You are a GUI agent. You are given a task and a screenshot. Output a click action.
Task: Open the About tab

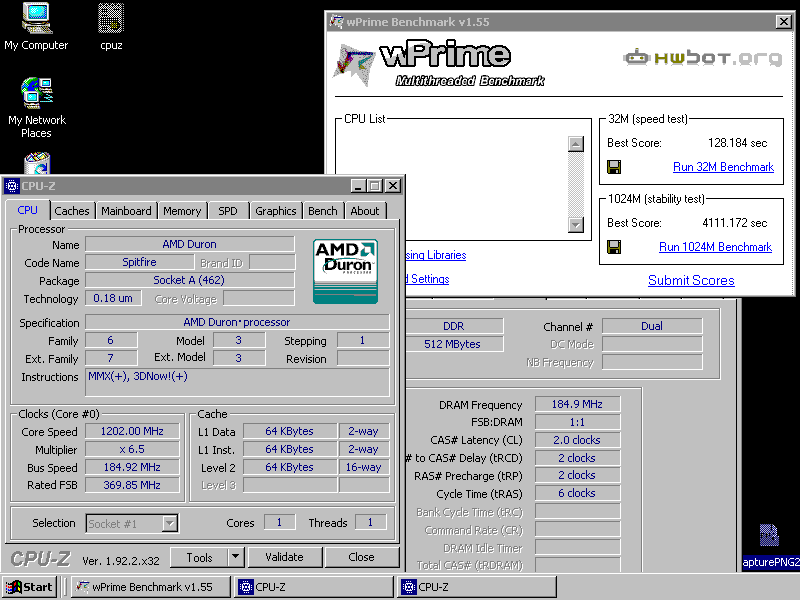coord(365,211)
